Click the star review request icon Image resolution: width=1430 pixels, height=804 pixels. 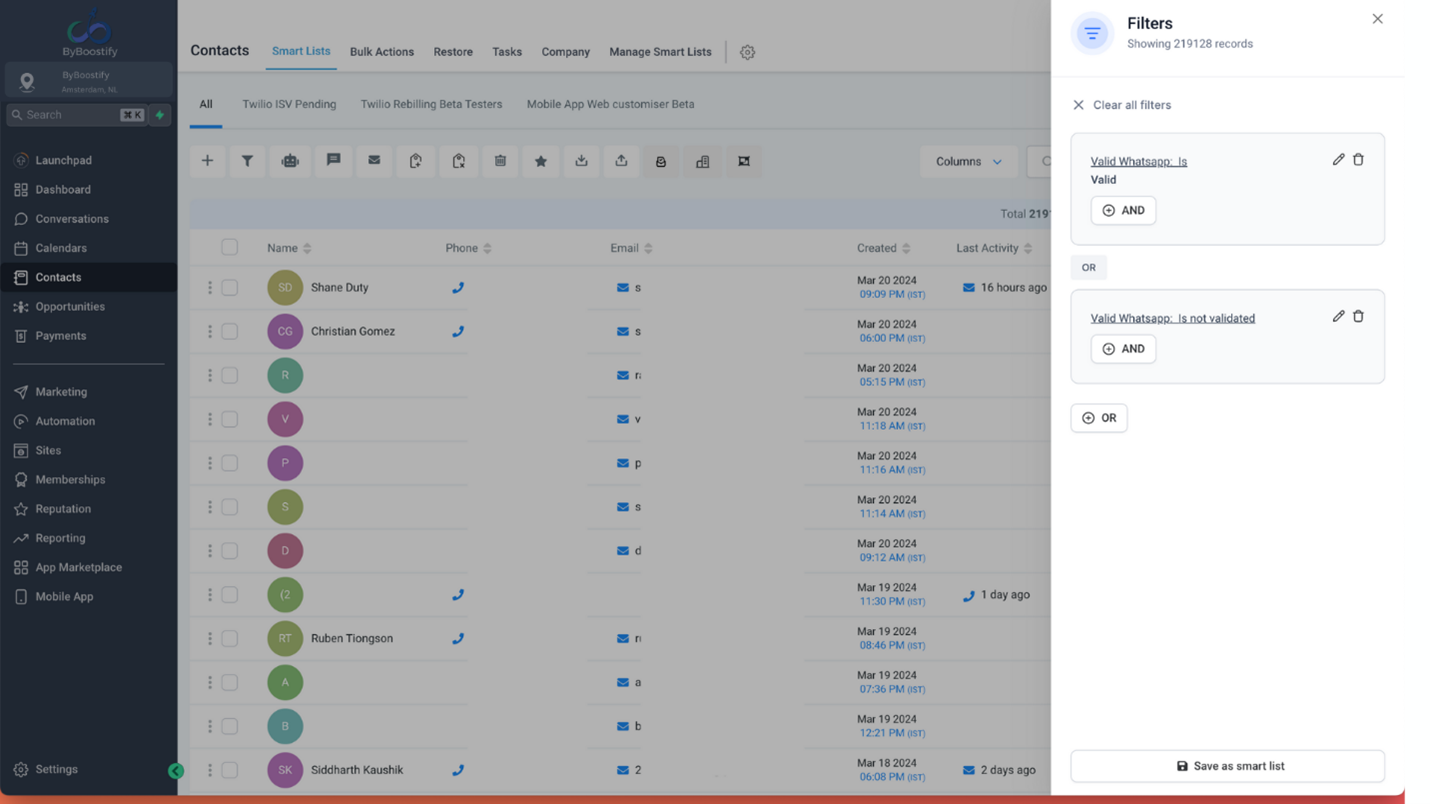click(541, 161)
